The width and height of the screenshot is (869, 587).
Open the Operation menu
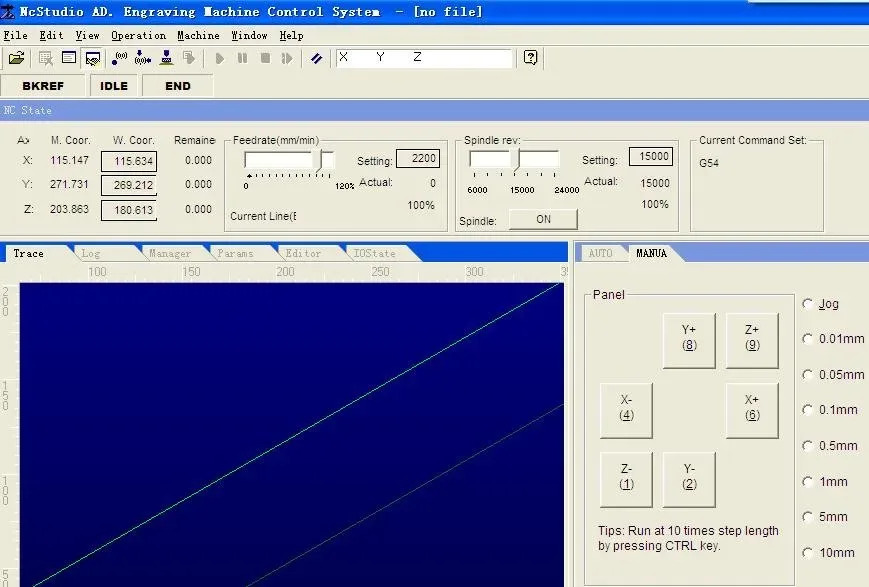coord(139,35)
